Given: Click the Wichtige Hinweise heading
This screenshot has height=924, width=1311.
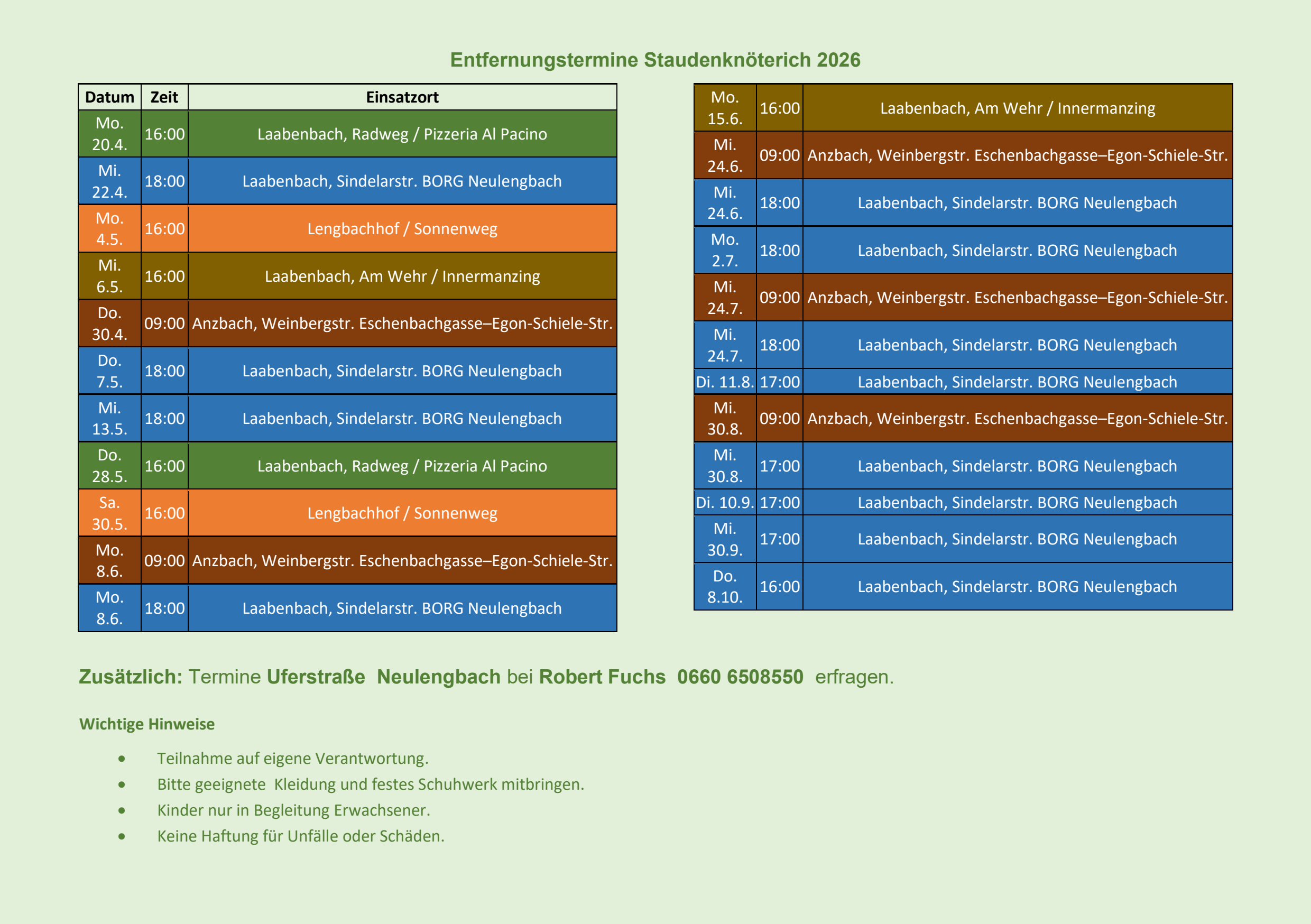Looking at the screenshot, I should pos(147,724).
